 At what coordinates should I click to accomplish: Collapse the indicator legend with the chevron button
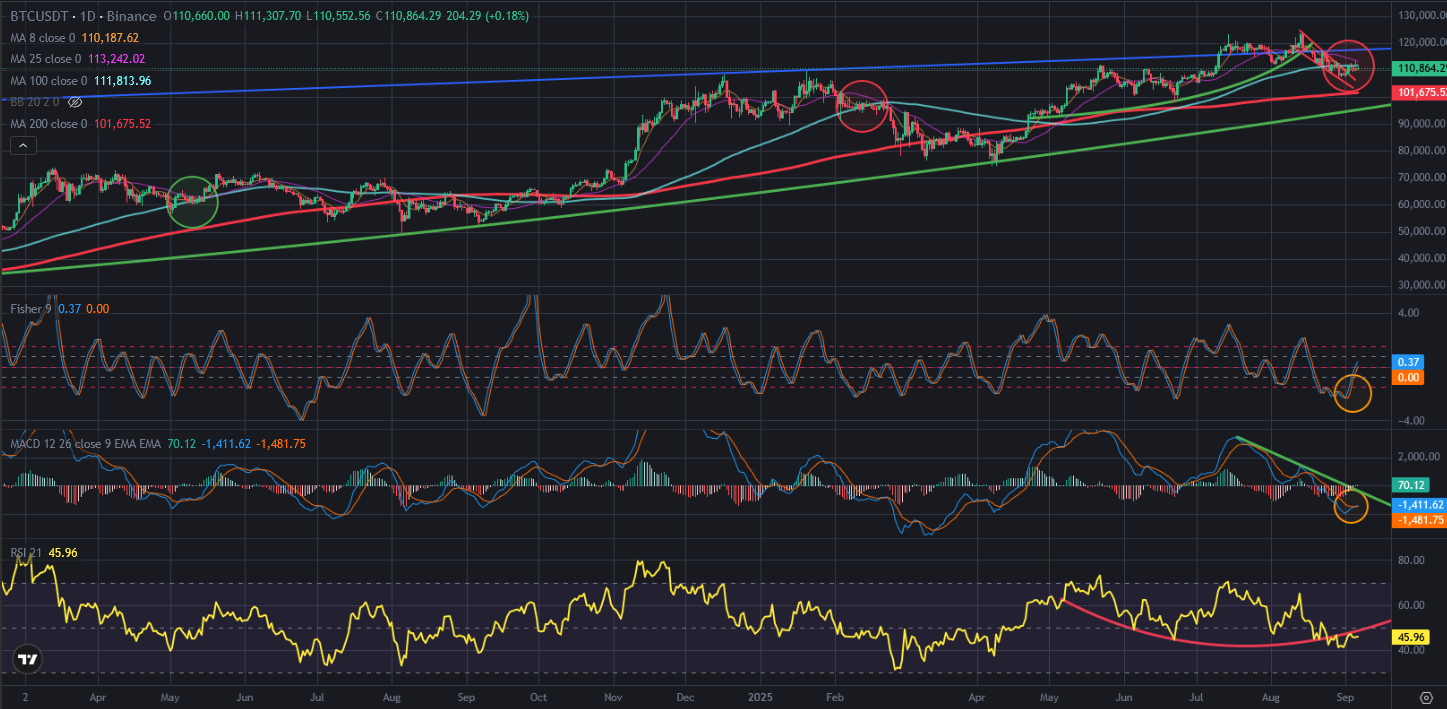[22, 146]
